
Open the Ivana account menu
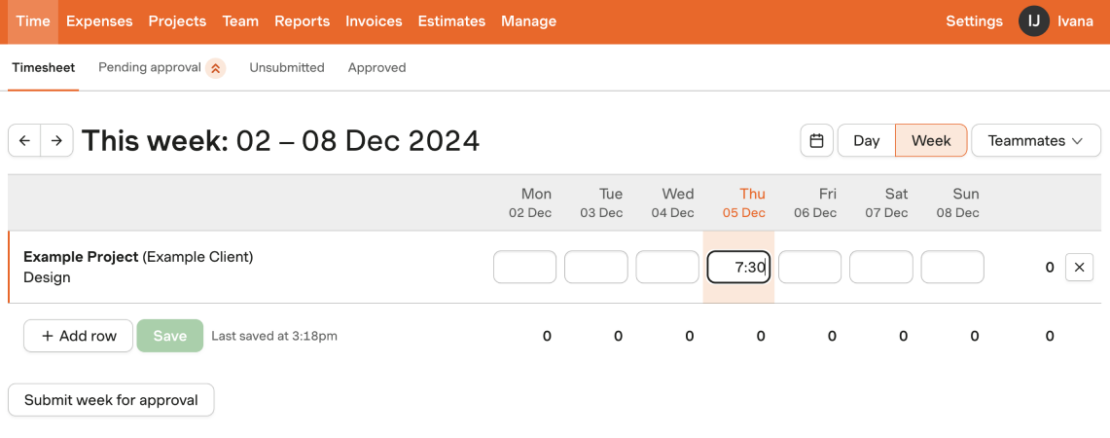point(1075,21)
